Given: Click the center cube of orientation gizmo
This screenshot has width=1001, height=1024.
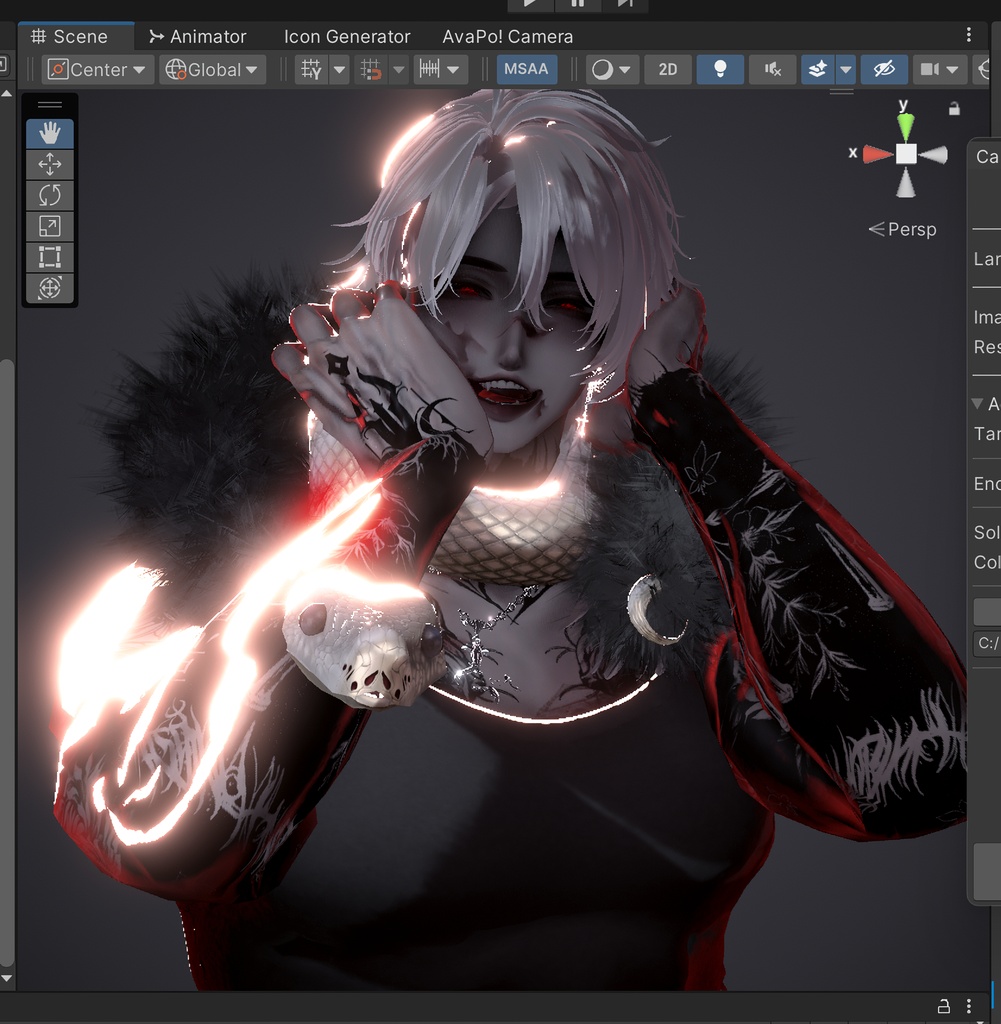Looking at the screenshot, I should point(906,154).
